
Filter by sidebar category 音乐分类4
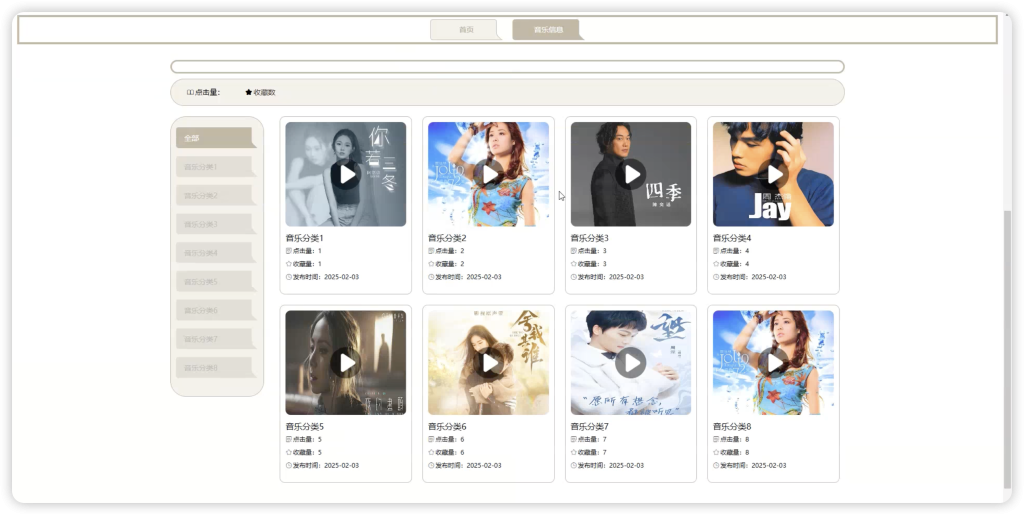[216, 253]
